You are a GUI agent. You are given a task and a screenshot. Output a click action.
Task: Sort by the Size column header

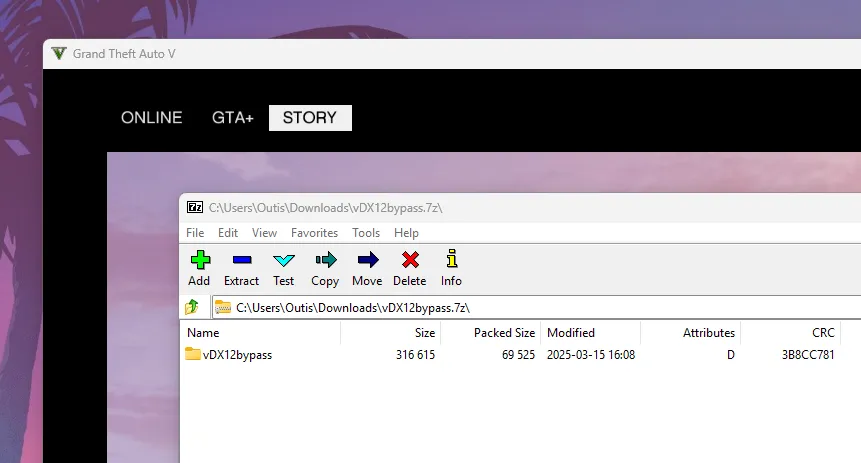pos(390,333)
